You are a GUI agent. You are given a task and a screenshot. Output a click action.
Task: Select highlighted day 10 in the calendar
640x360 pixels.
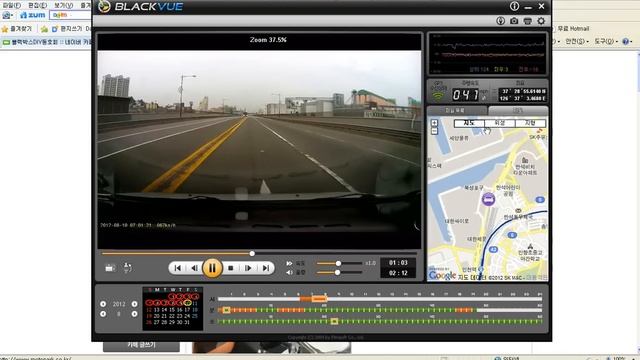(x=187, y=303)
